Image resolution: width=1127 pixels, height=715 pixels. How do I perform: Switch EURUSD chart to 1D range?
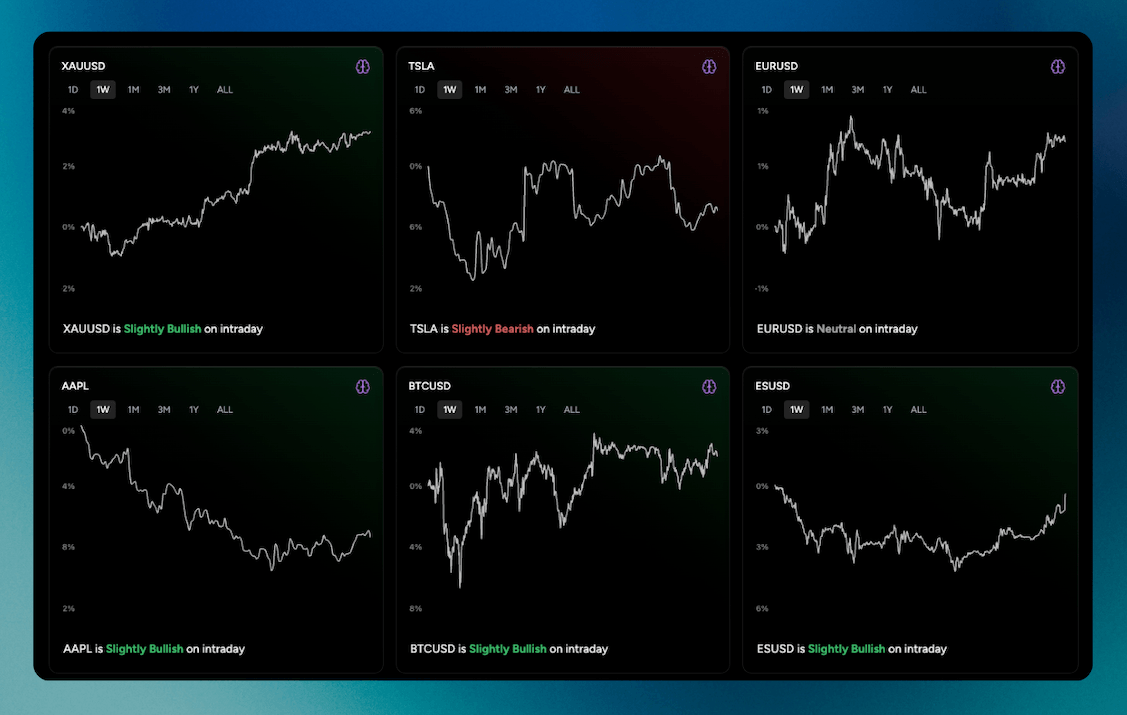[766, 90]
